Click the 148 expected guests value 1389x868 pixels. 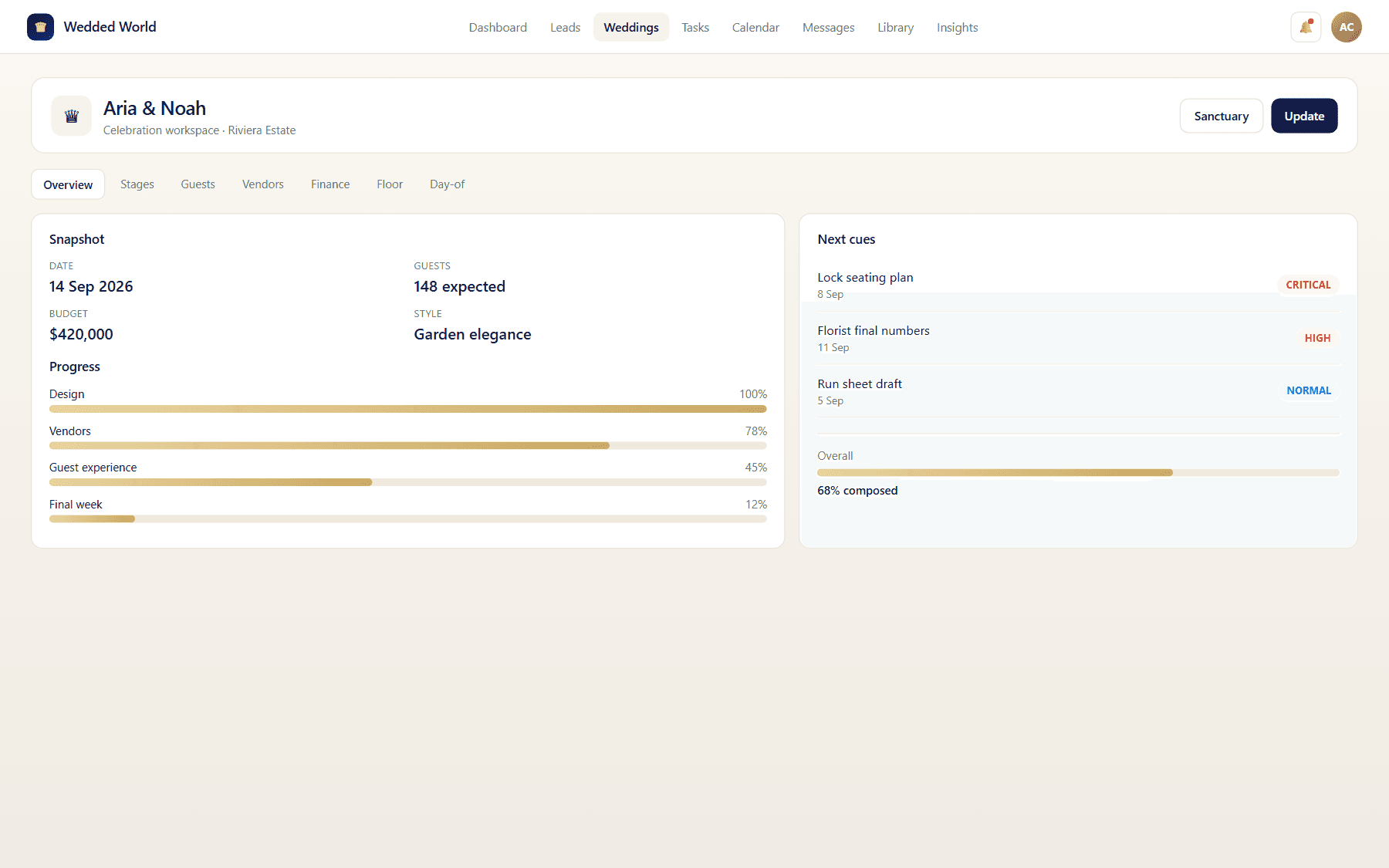click(459, 287)
